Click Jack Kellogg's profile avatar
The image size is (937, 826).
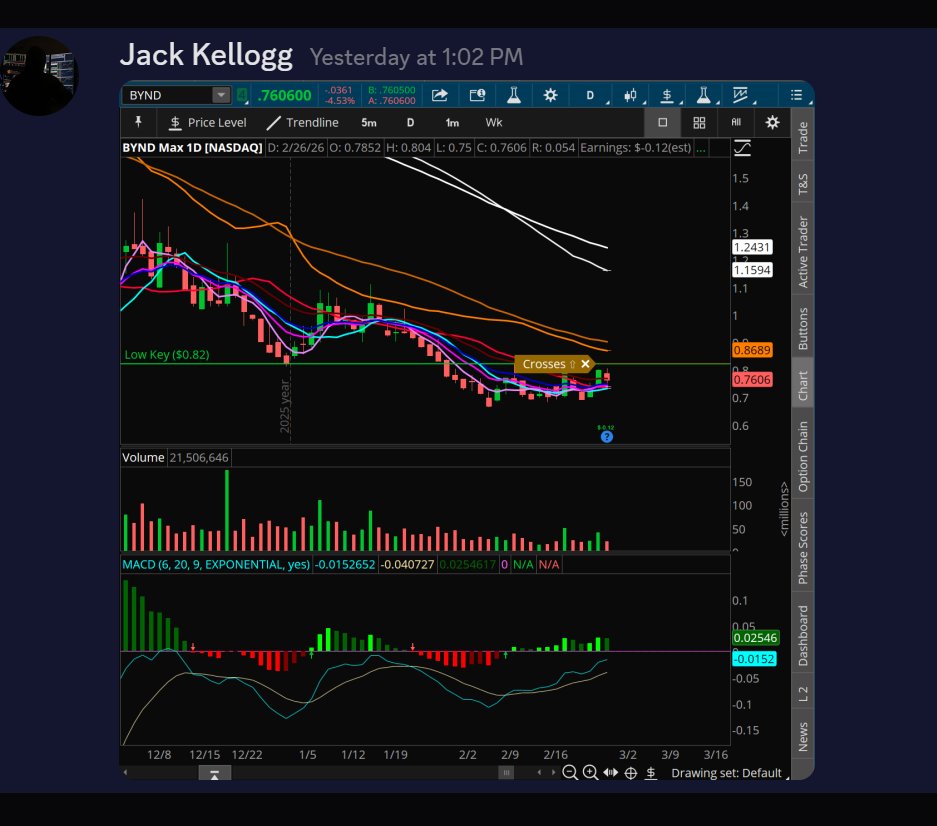tap(40, 76)
